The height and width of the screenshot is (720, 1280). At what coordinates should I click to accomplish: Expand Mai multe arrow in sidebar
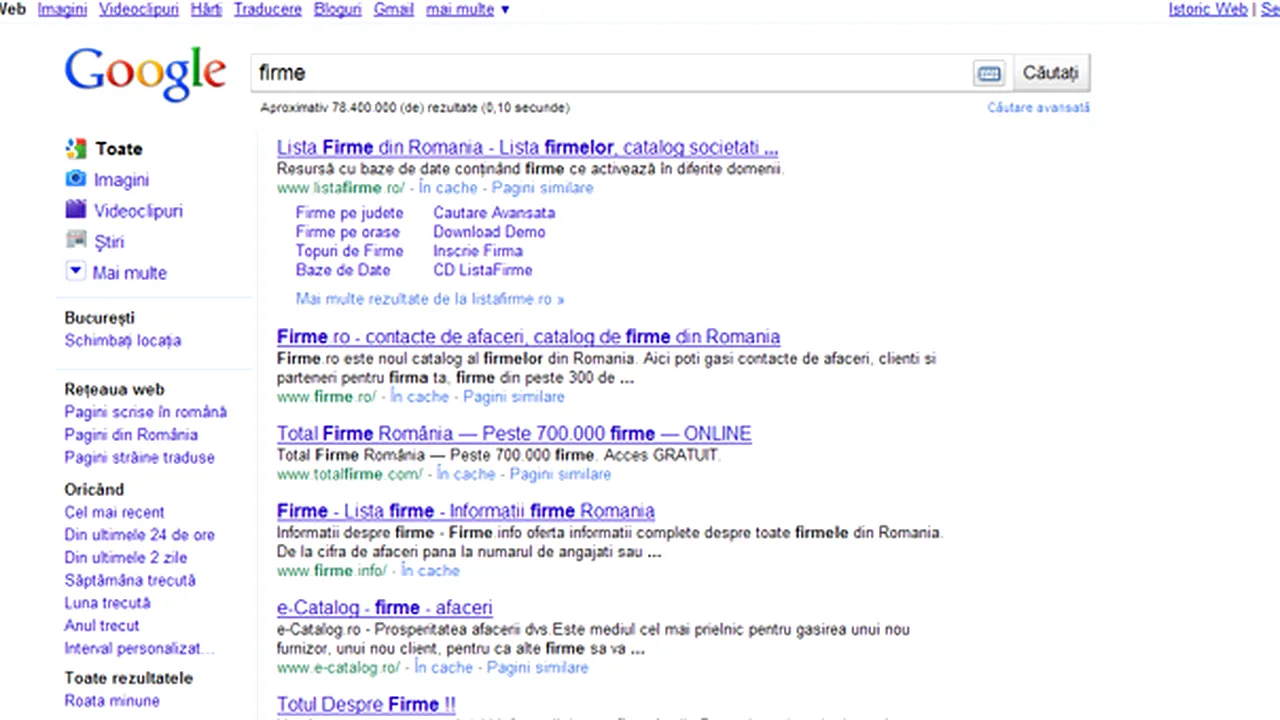(76, 272)
